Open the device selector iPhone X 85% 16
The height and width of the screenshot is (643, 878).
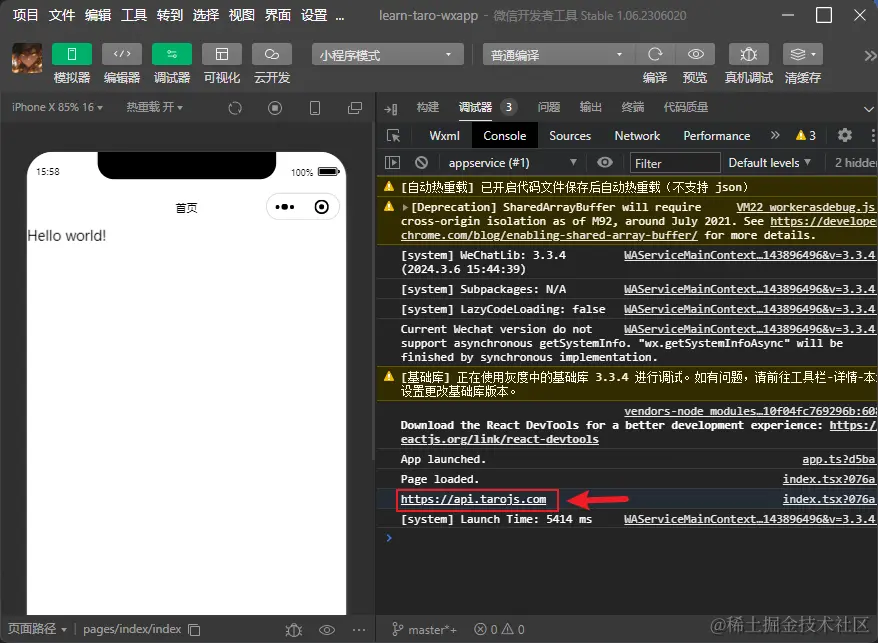(57, 107)
